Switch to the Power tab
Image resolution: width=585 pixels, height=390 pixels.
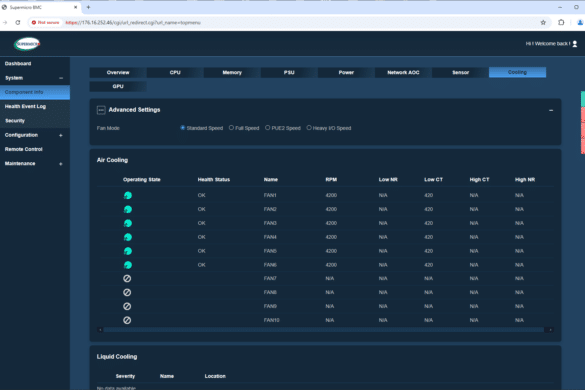[x=346, y=72]
